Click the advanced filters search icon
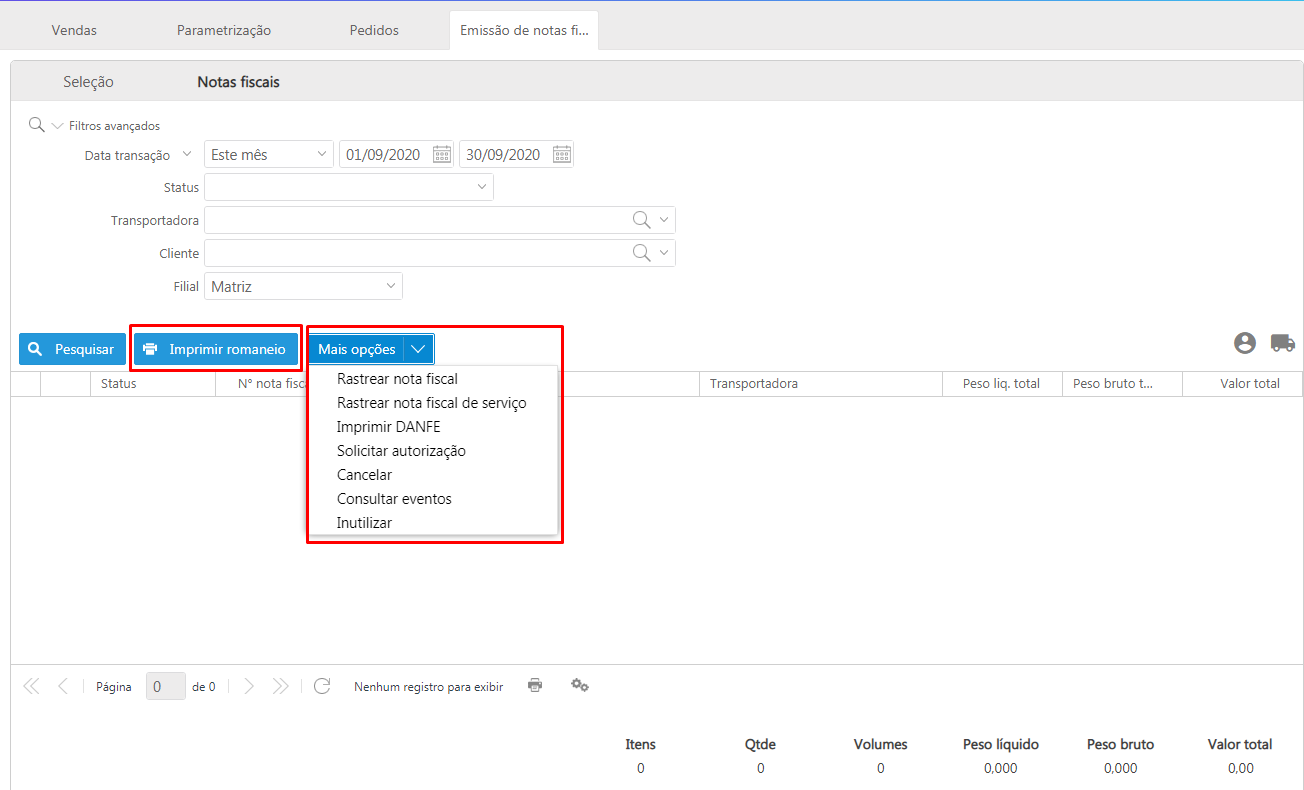The height and width of the screenshot is (790, 1304). point(36,125)
